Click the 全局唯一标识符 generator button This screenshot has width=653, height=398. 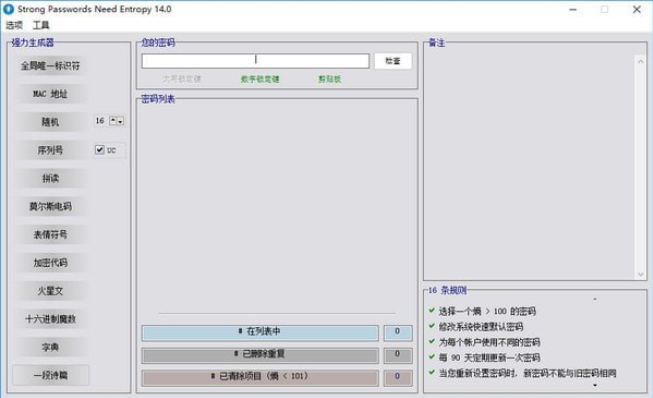50,66
